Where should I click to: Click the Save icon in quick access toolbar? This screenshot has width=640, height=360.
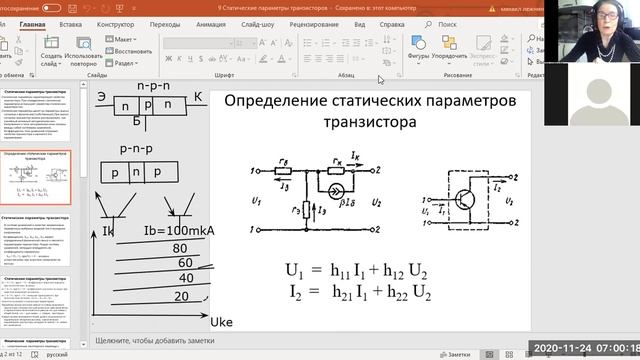[x=72, y=8]
